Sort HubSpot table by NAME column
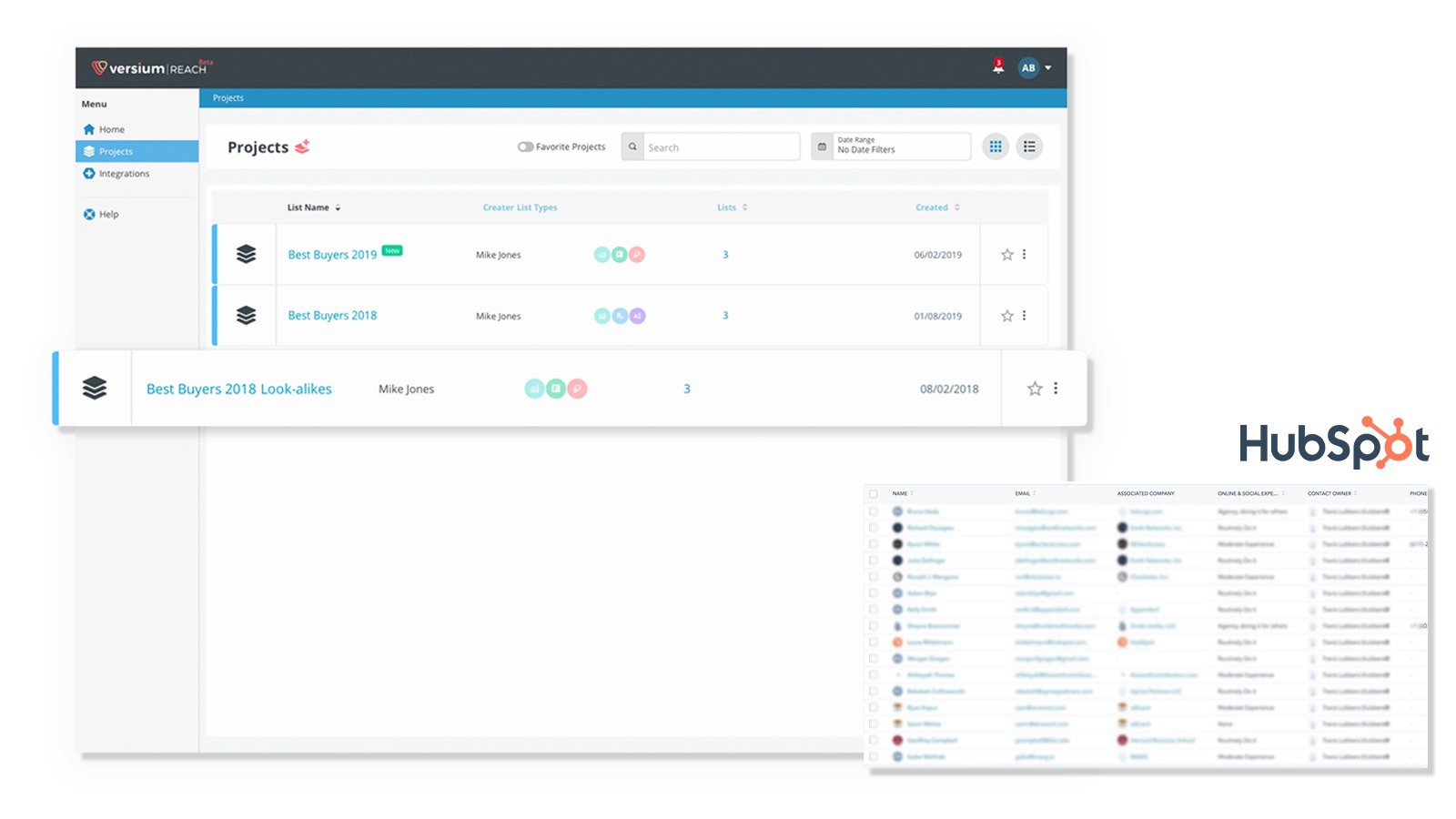This screenshot has width=1456, height=819. tap(902, 493)
